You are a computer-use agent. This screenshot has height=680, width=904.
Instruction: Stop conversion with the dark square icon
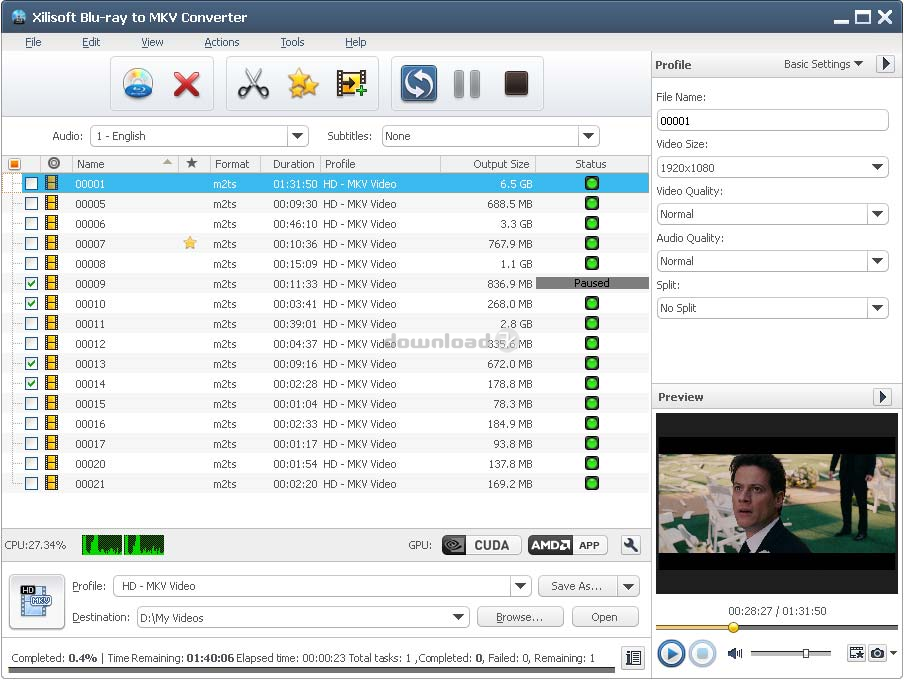(516, 84)
